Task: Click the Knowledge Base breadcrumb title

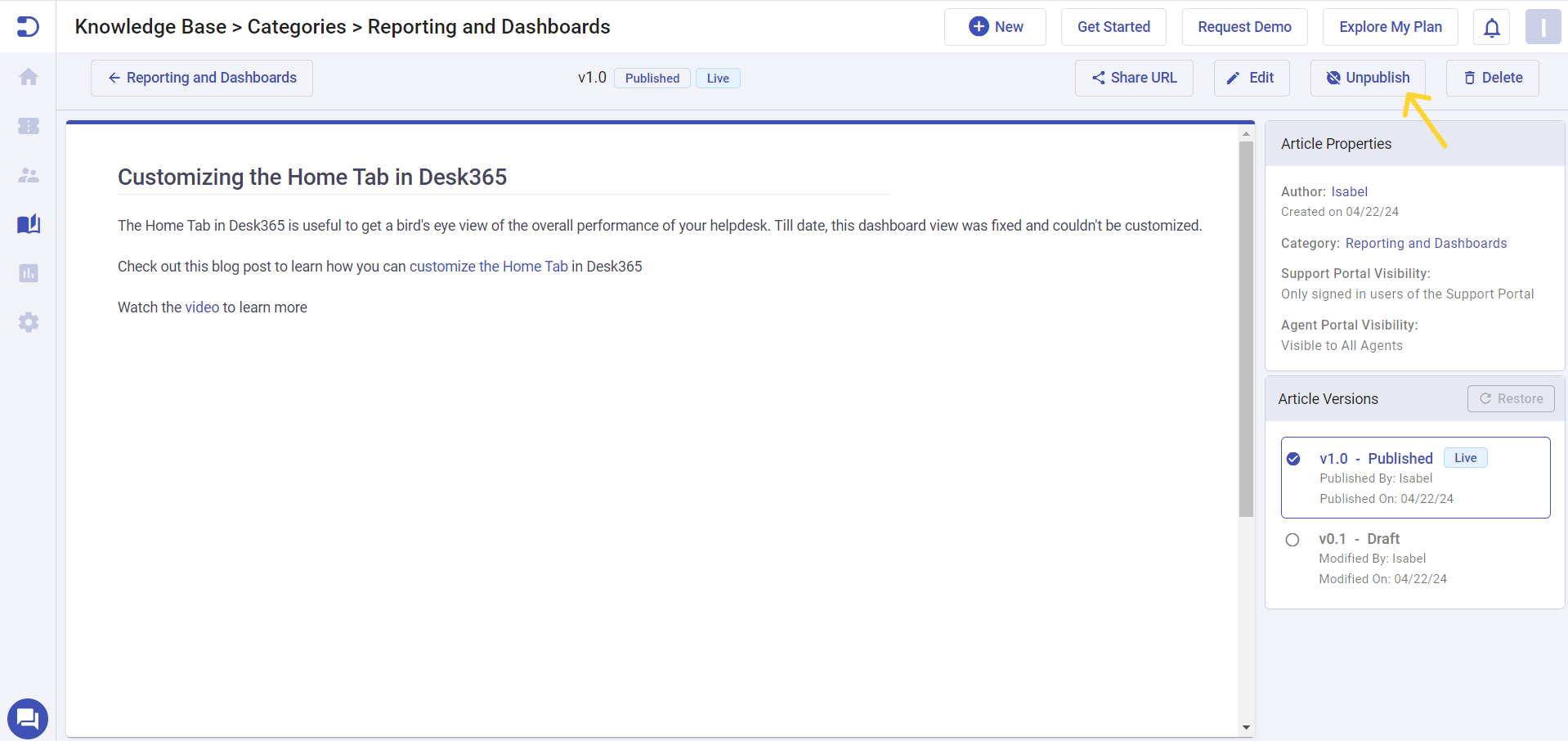Action: (150, 27)
